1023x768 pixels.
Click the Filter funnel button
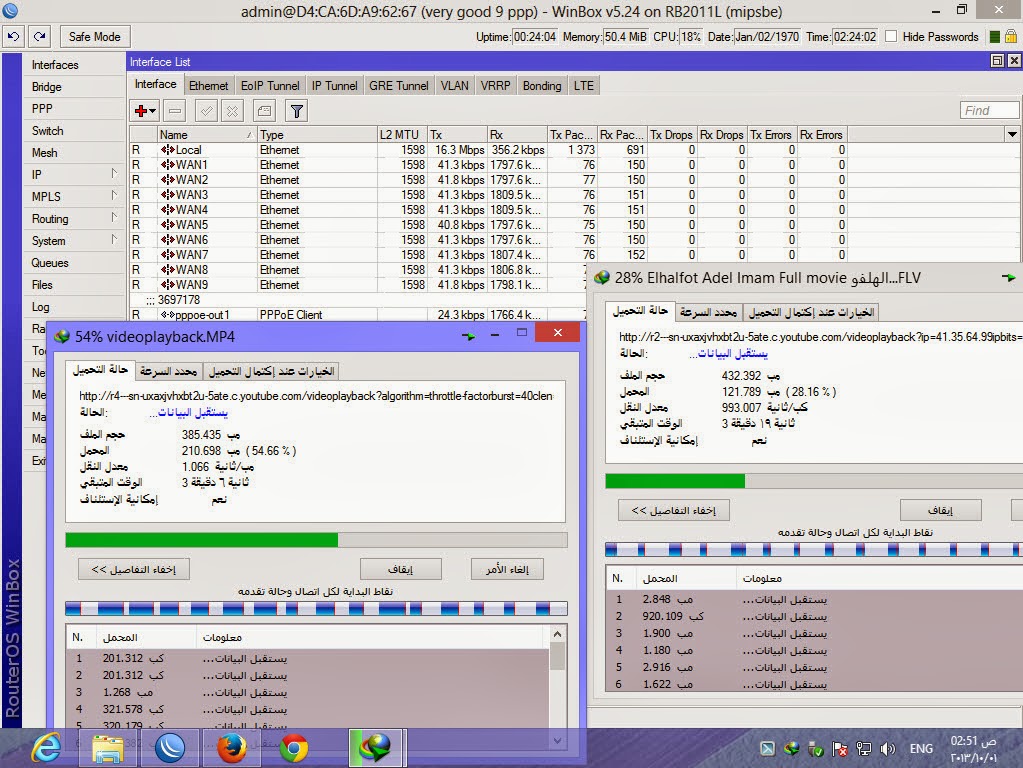pos(297,111)
